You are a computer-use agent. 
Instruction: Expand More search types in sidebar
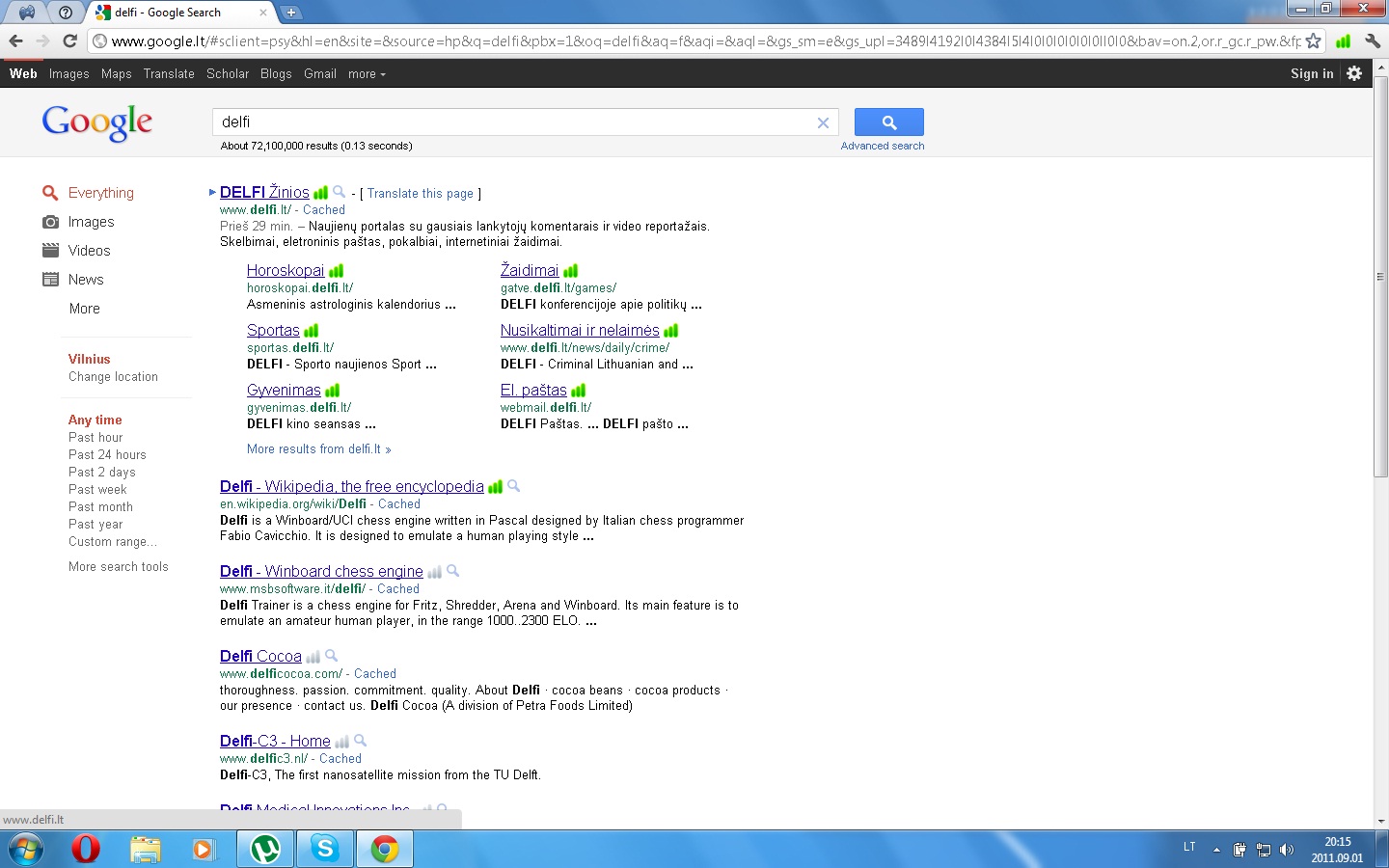coord(85,309)
